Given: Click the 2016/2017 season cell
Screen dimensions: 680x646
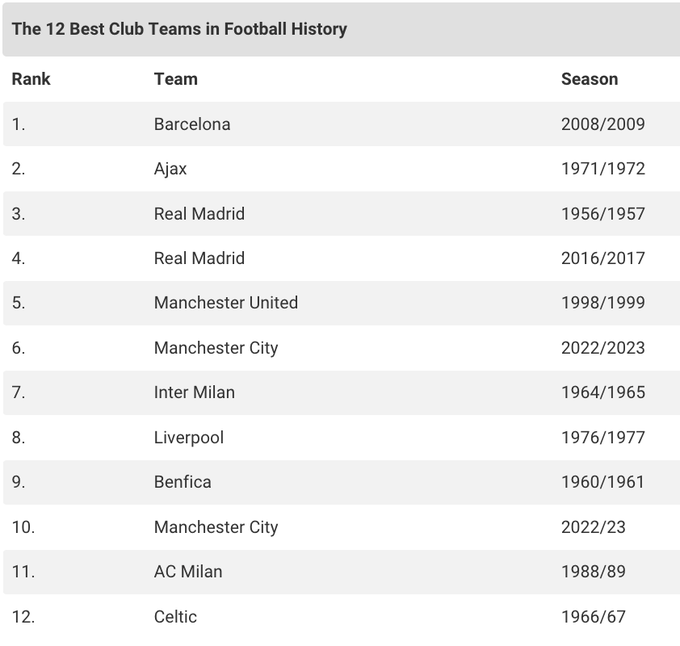Looking at the screenshot, I should pyautogui.click(x=603, y=258).
